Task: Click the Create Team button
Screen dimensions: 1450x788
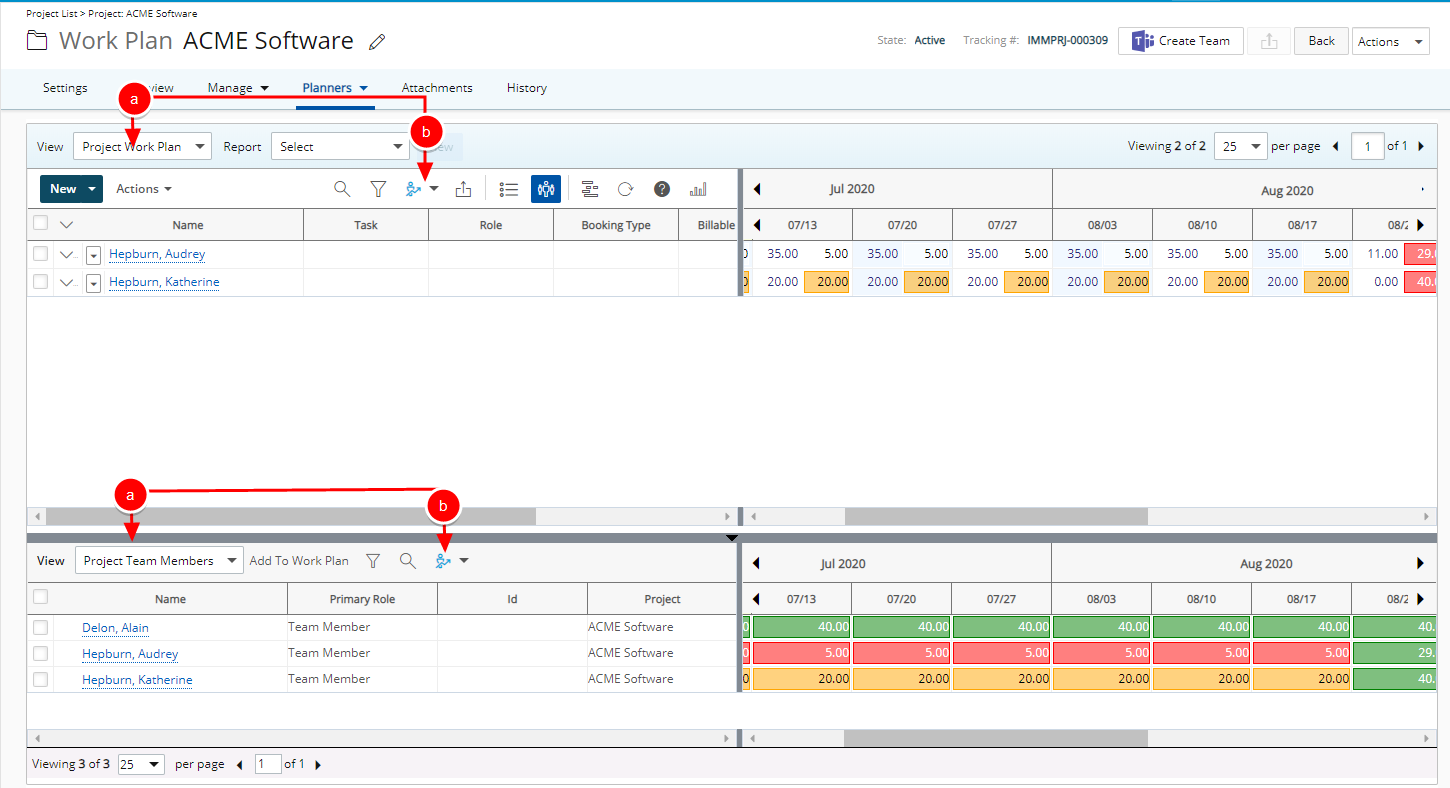Action: pos(1181,41)
